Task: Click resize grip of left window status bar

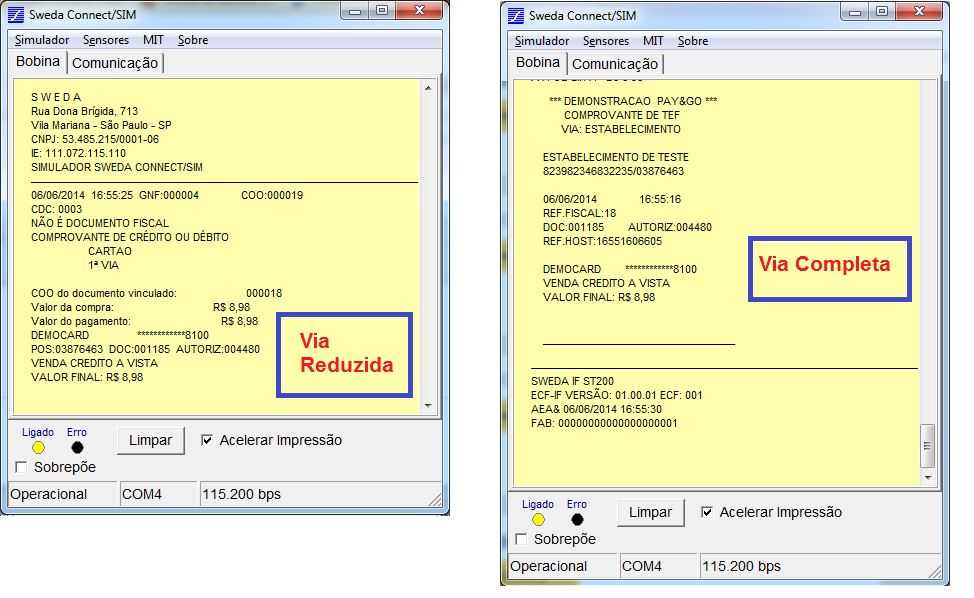Action: [435, 499]
